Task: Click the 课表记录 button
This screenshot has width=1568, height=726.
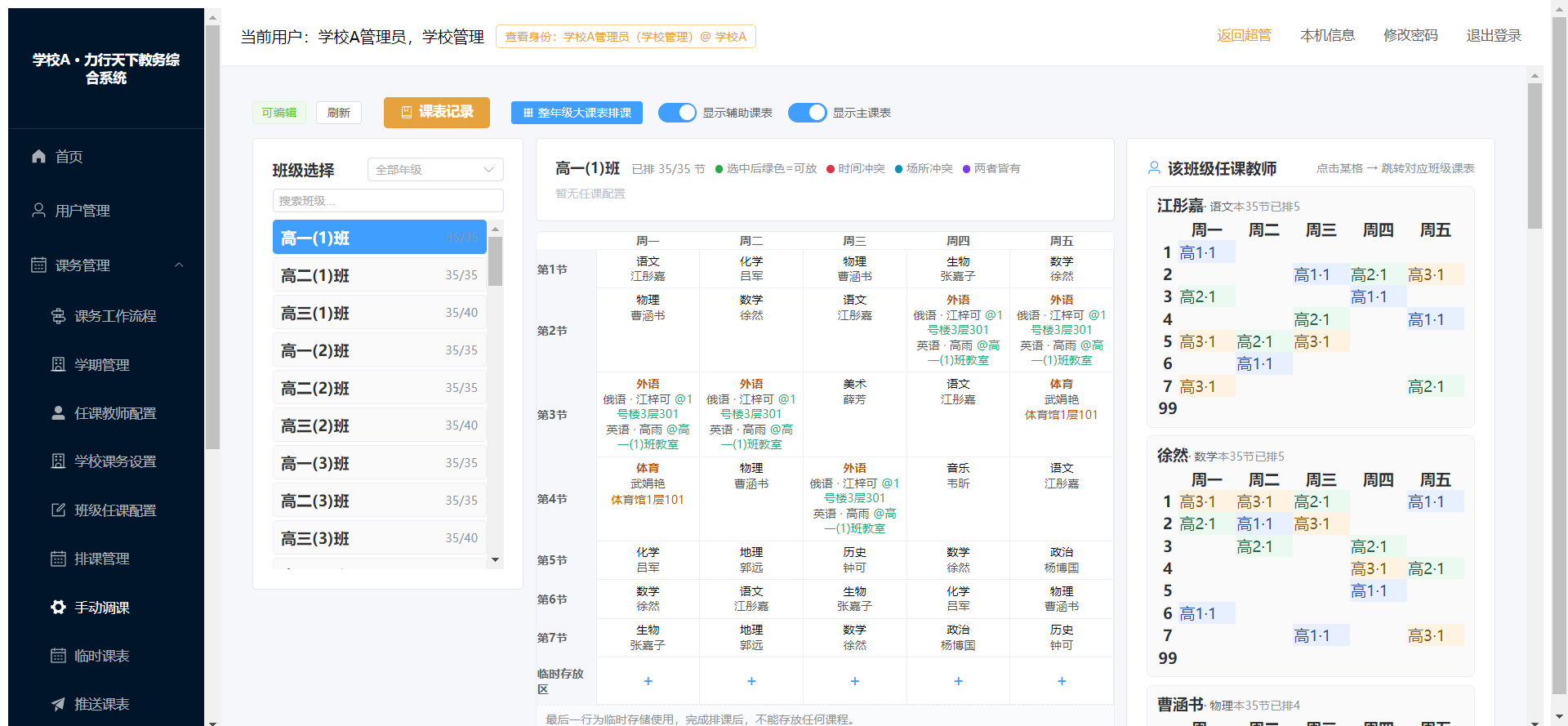Action: pyautogui.click(x=437, y=113)
